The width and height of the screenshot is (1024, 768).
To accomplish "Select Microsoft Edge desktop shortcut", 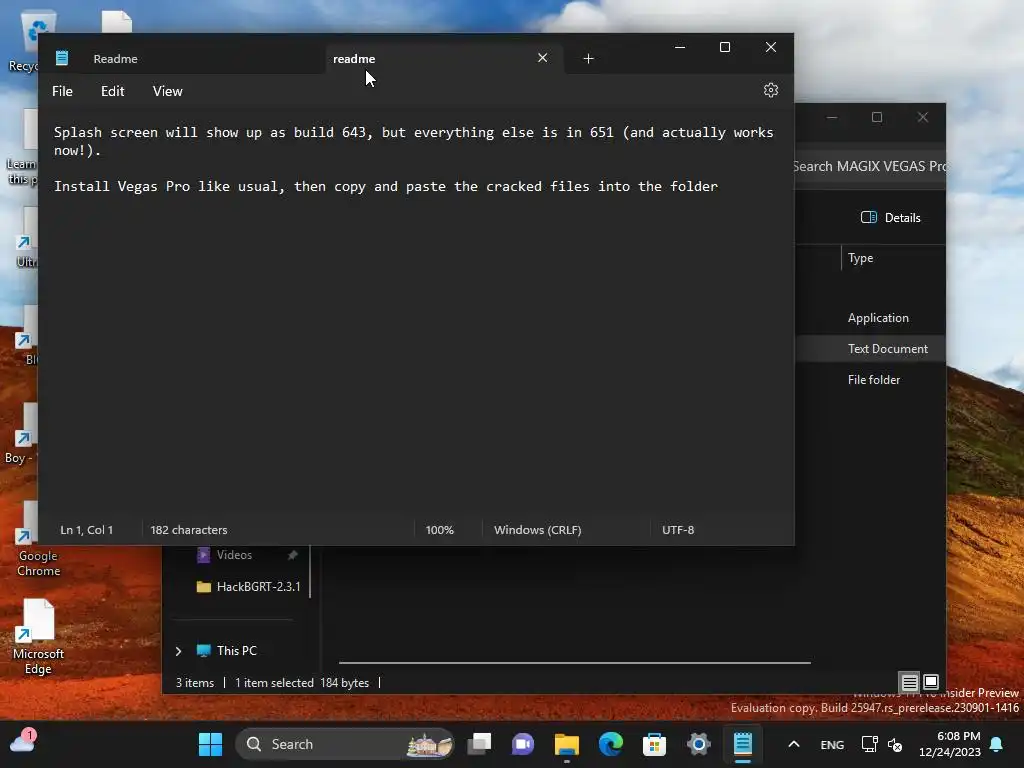I will 39,637.
